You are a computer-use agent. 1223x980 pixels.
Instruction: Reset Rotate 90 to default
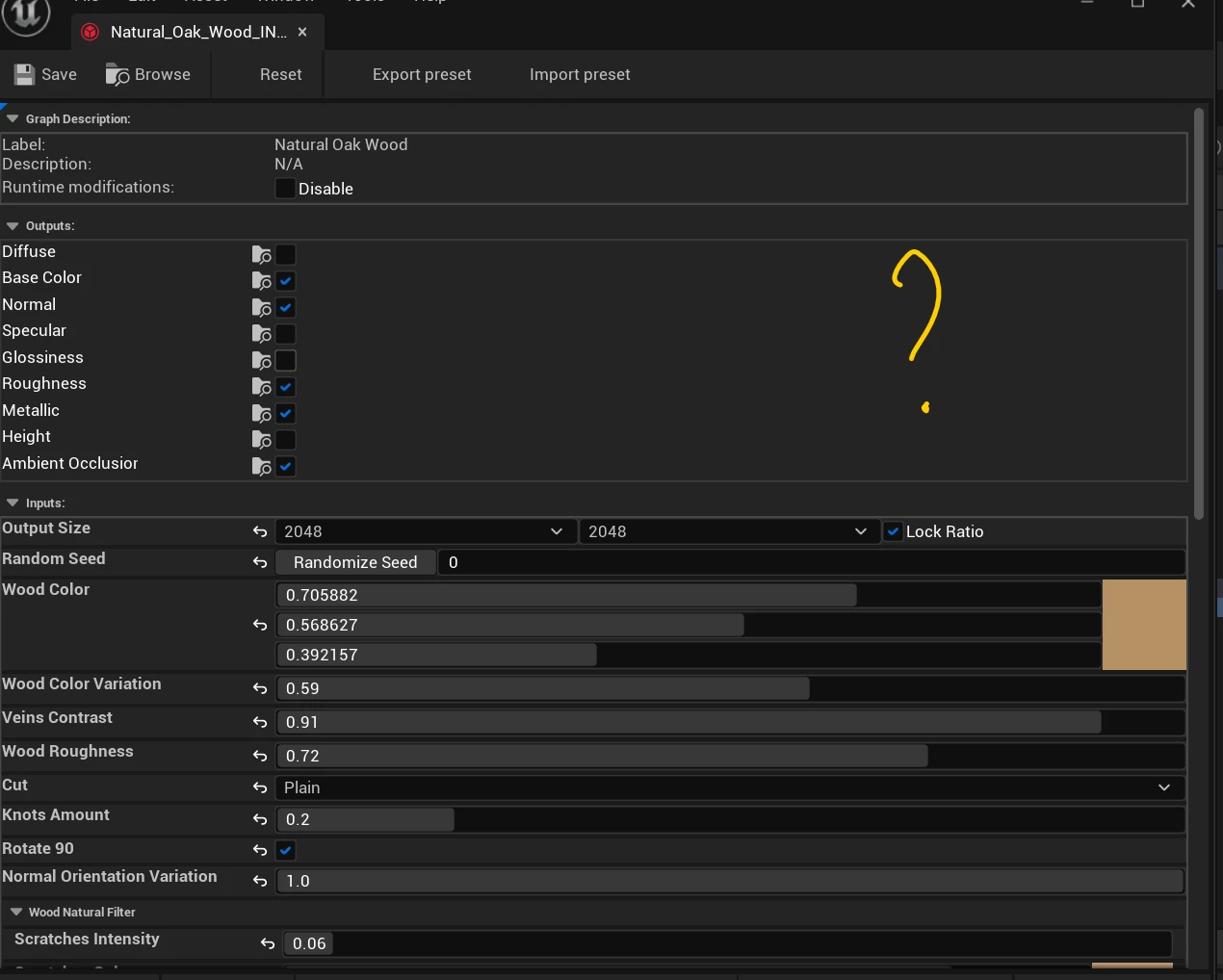coord(260,850)
